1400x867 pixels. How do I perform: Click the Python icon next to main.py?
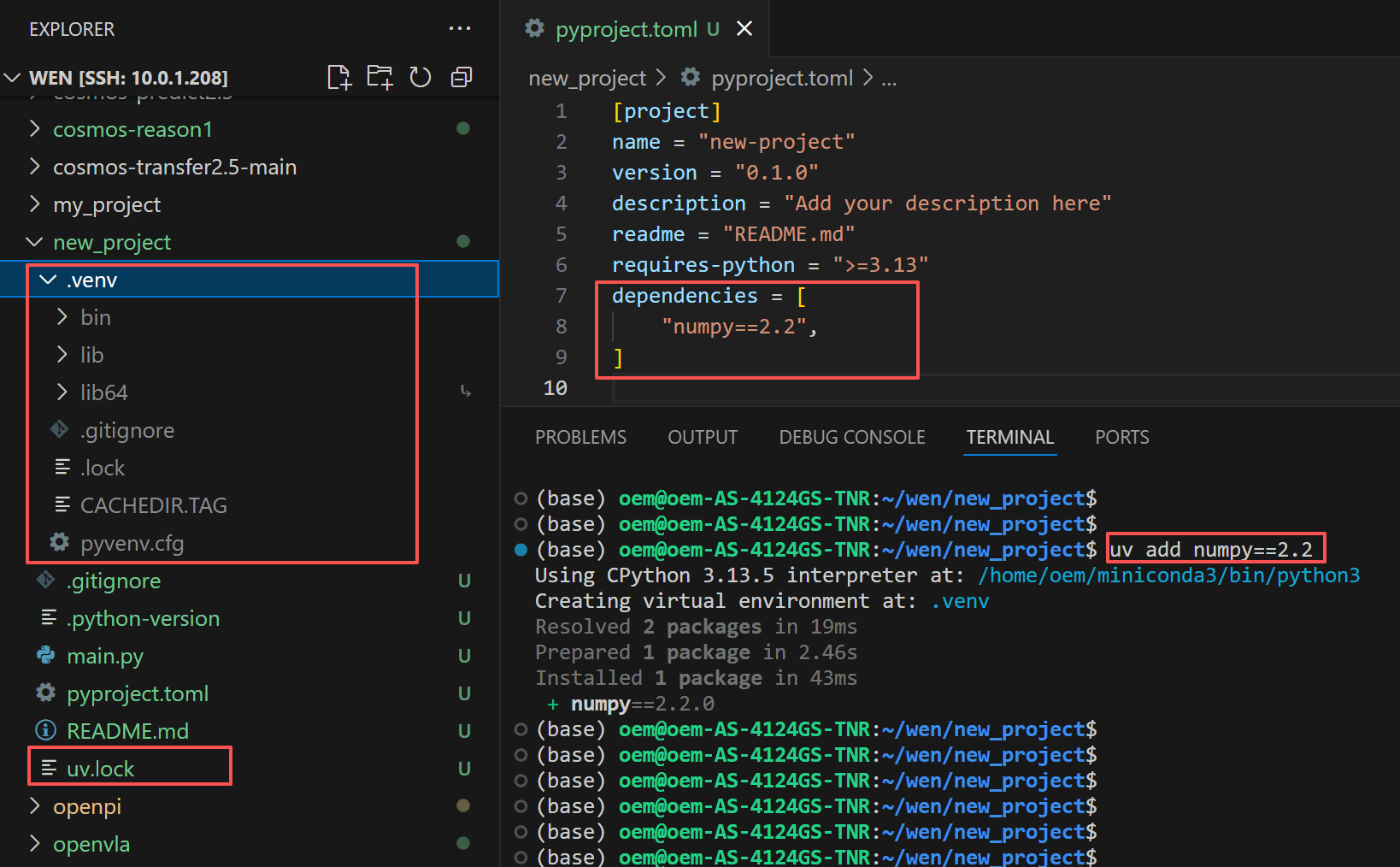46,655
